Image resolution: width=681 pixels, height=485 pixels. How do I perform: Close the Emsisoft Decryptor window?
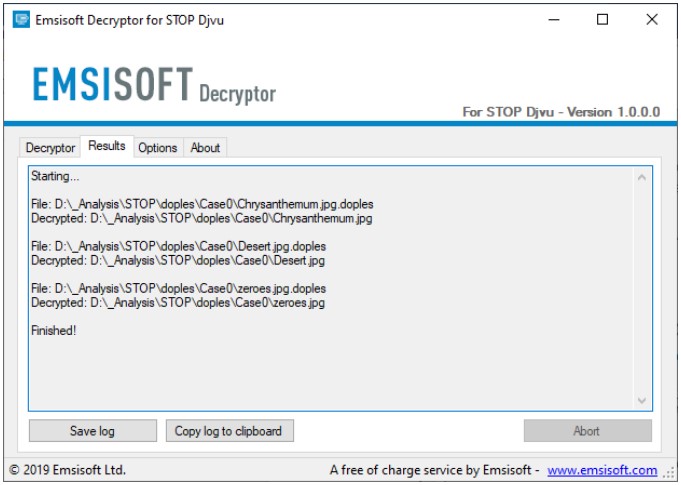pyautogui.click(x=653, y=19)
